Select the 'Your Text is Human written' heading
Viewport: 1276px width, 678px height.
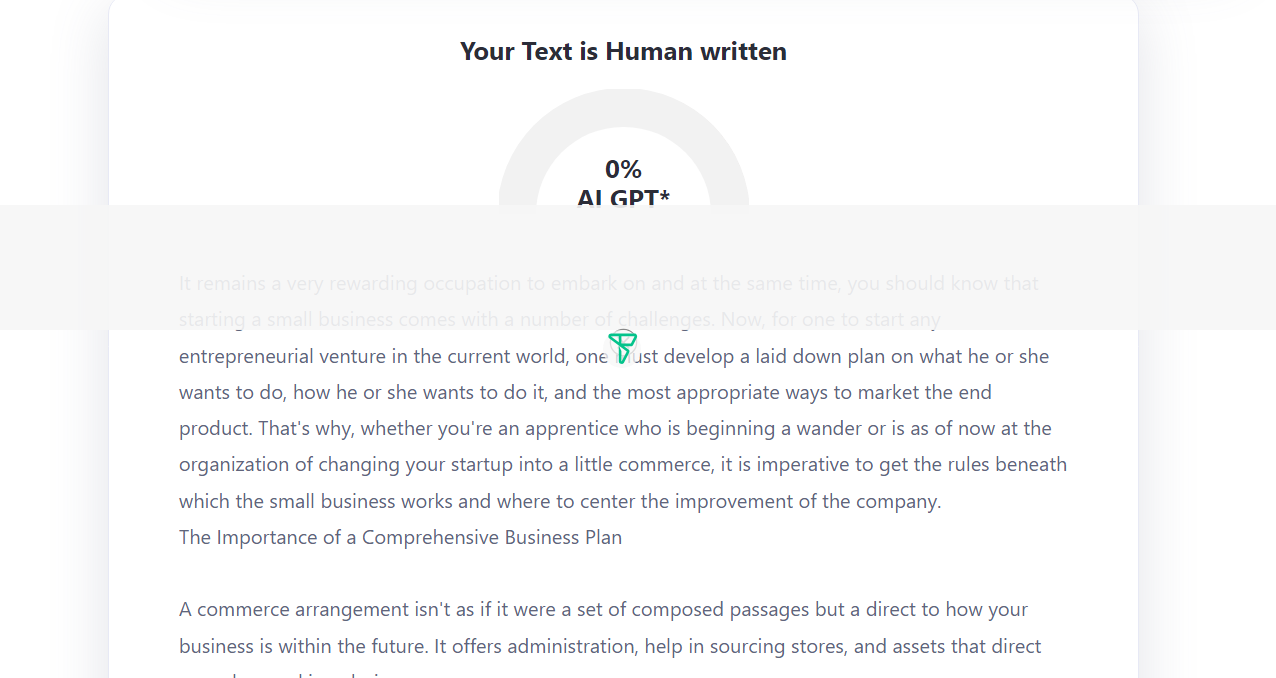coord(623,51)
